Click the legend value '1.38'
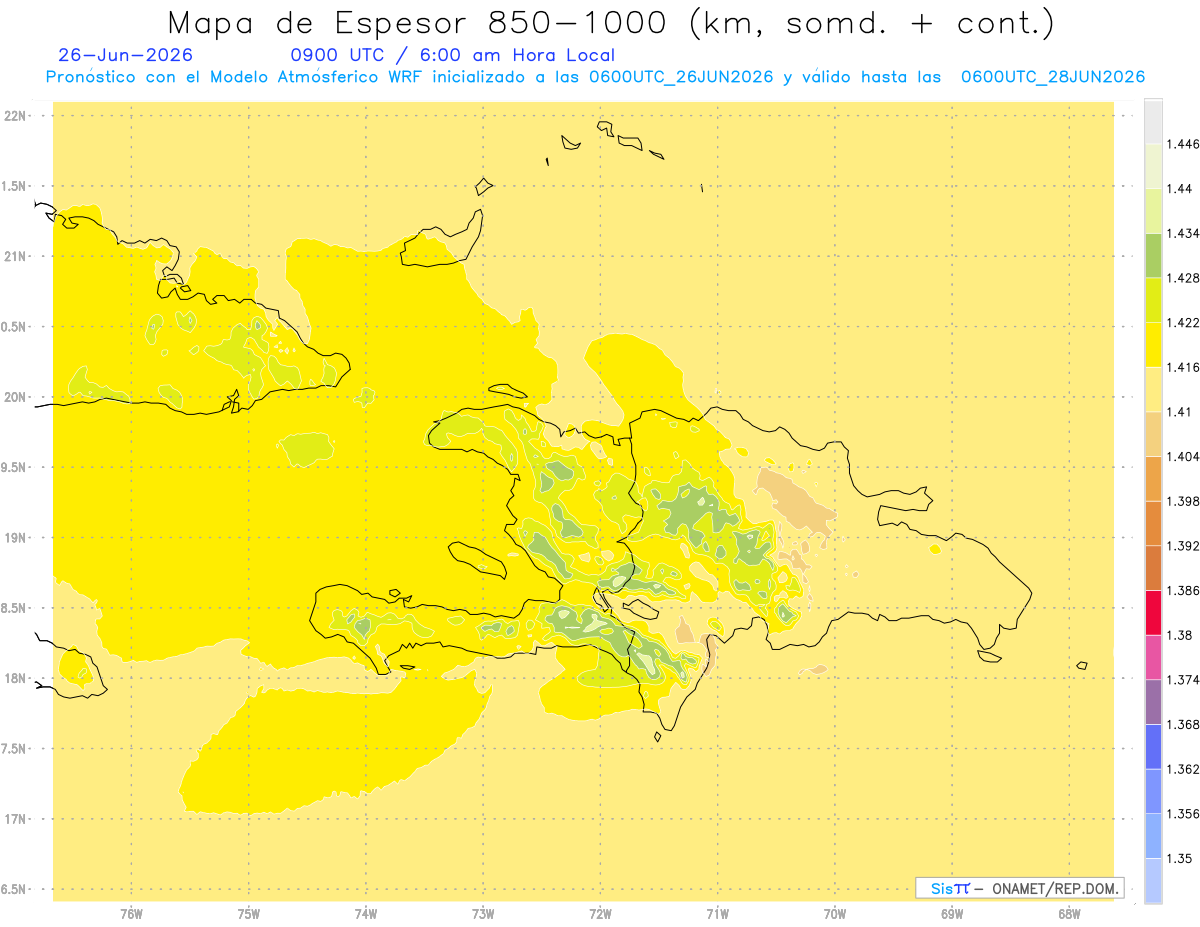 coord(1179,635)
